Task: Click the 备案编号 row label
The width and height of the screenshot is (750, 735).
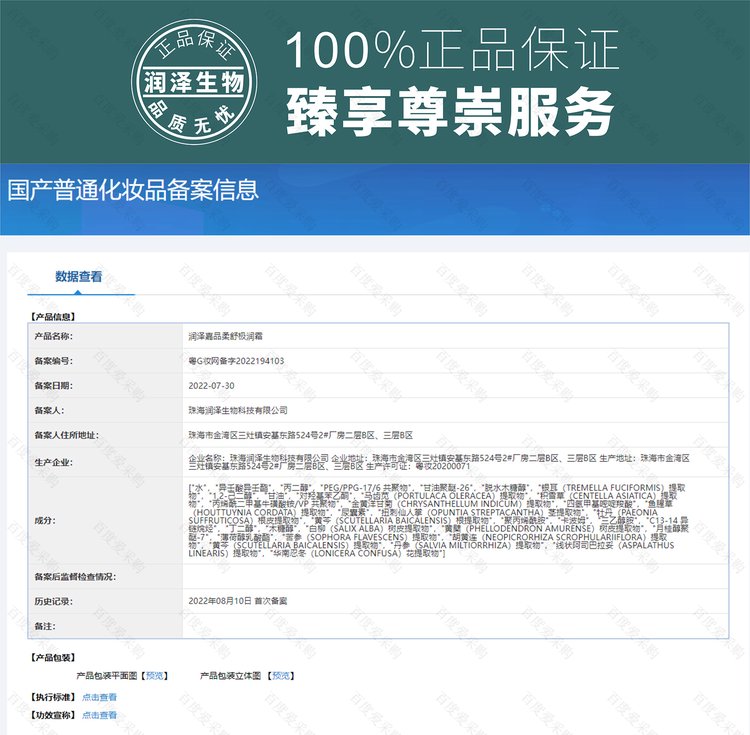Action: (x=54, y=361)
